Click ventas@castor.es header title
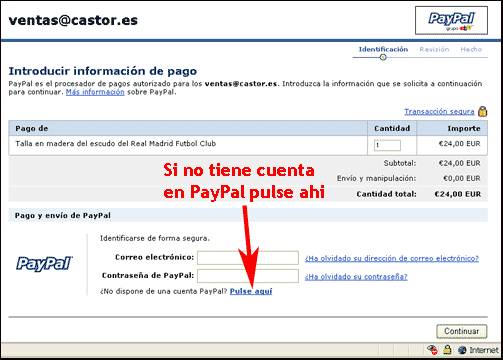Viewport: 503px width, 360px height. pyautogui.click(x=73, y=20)
